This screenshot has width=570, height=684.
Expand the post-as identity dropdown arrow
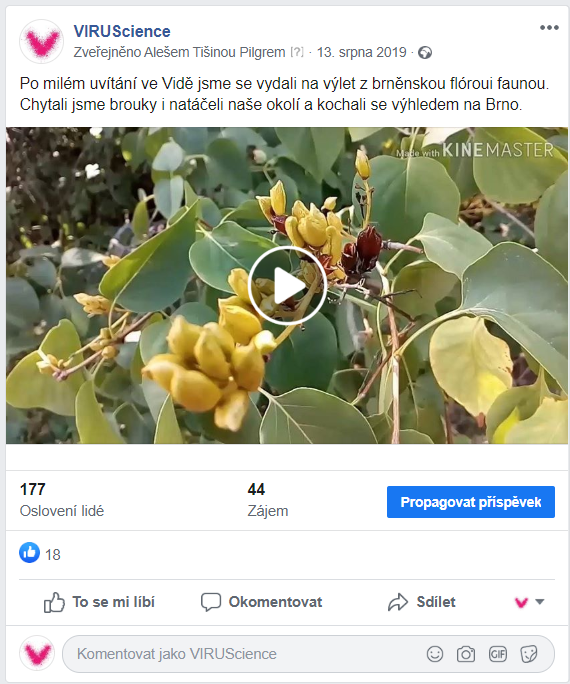point(539,602)
